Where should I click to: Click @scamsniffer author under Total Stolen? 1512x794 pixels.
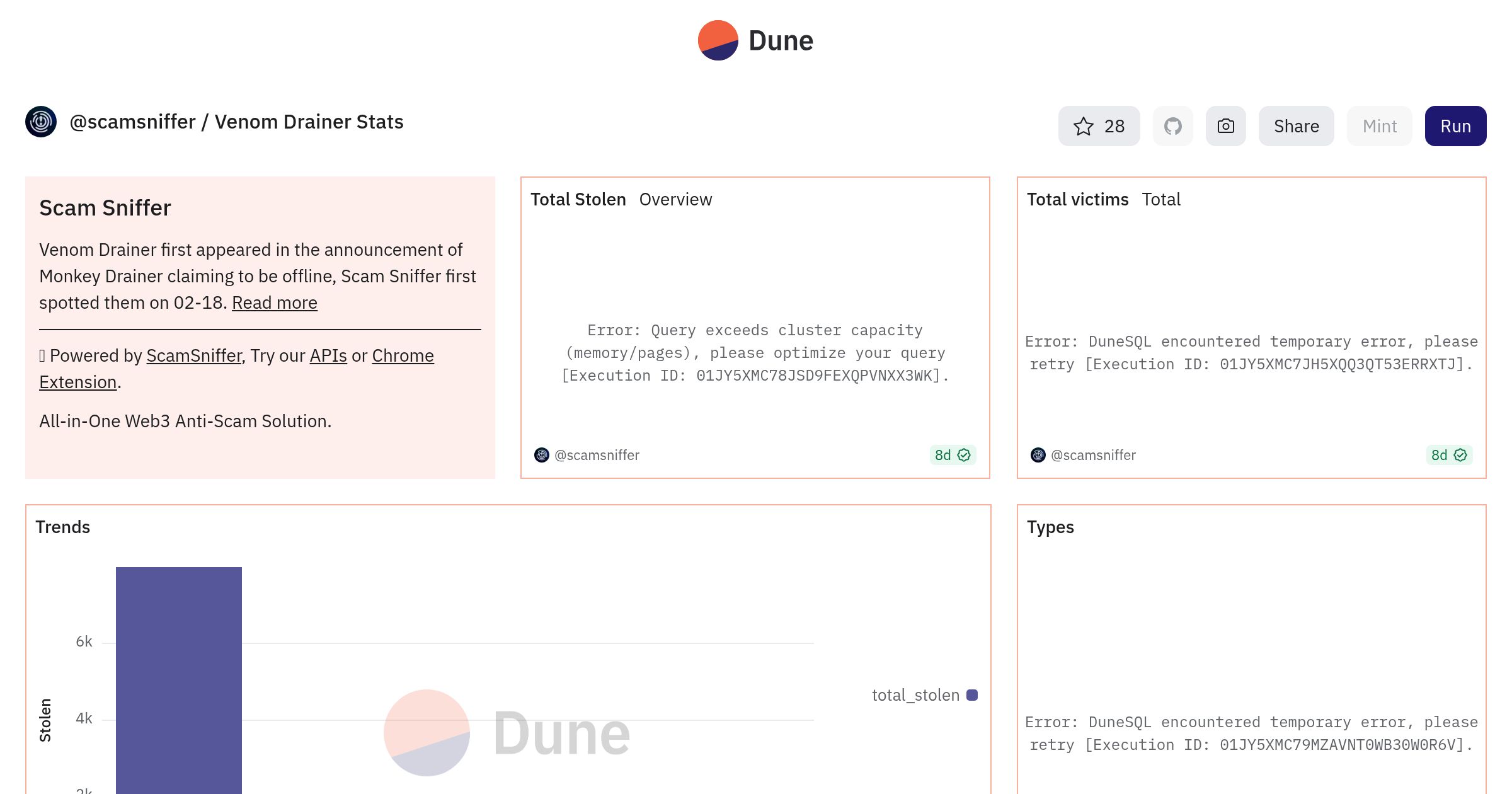597,455
